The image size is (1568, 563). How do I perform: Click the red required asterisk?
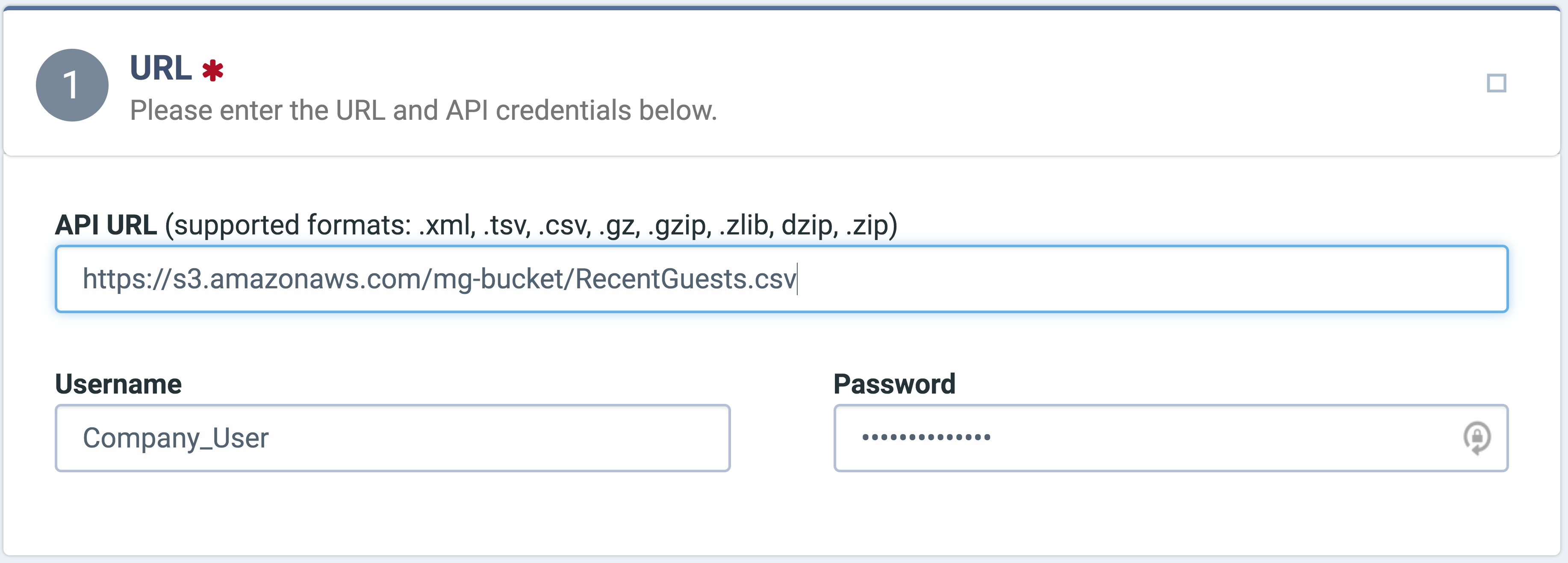[212, 70]
